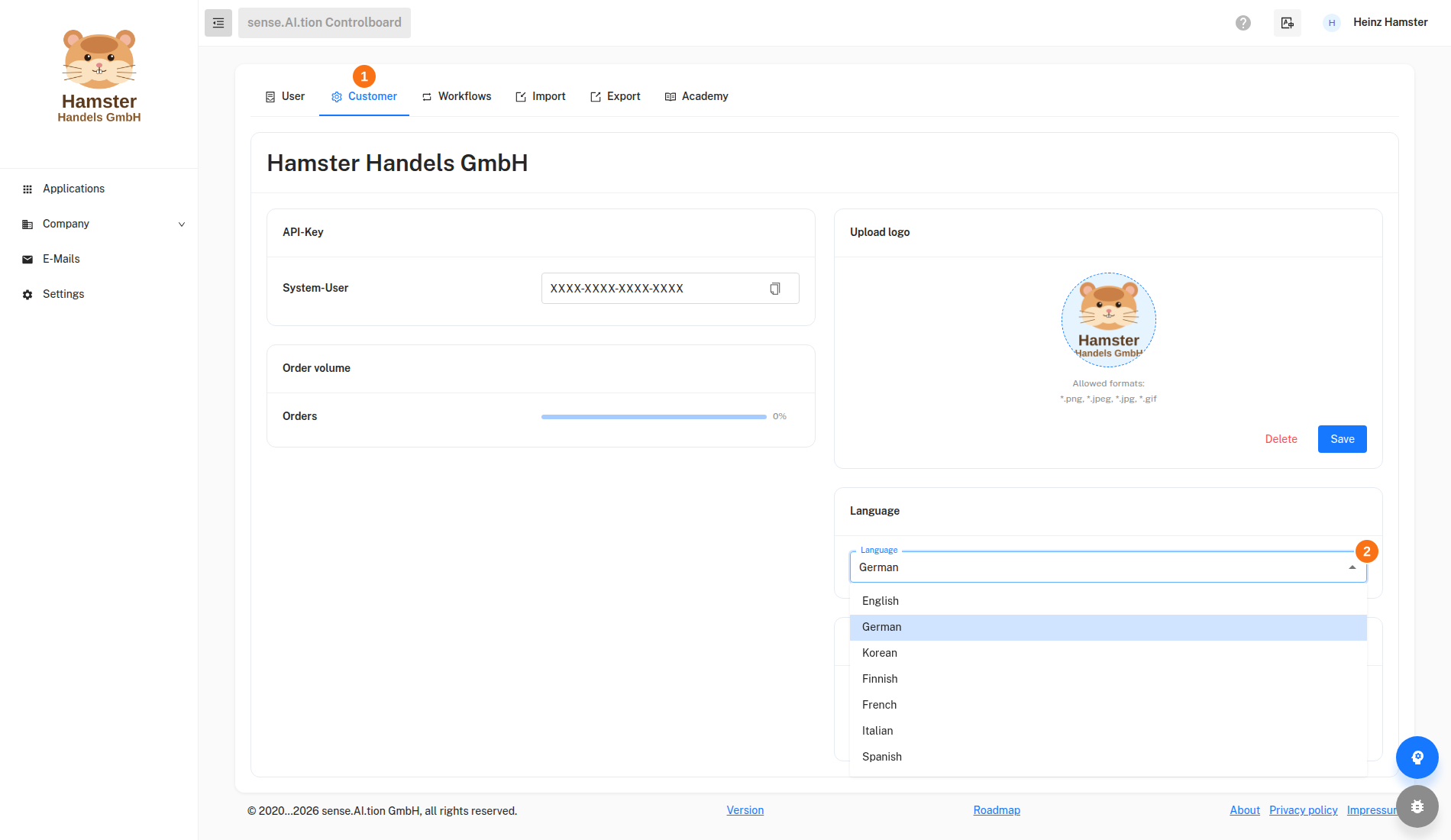Open the blue lightbulb assistant button
Screen dimensions: 1451x840
[1417, 758]
